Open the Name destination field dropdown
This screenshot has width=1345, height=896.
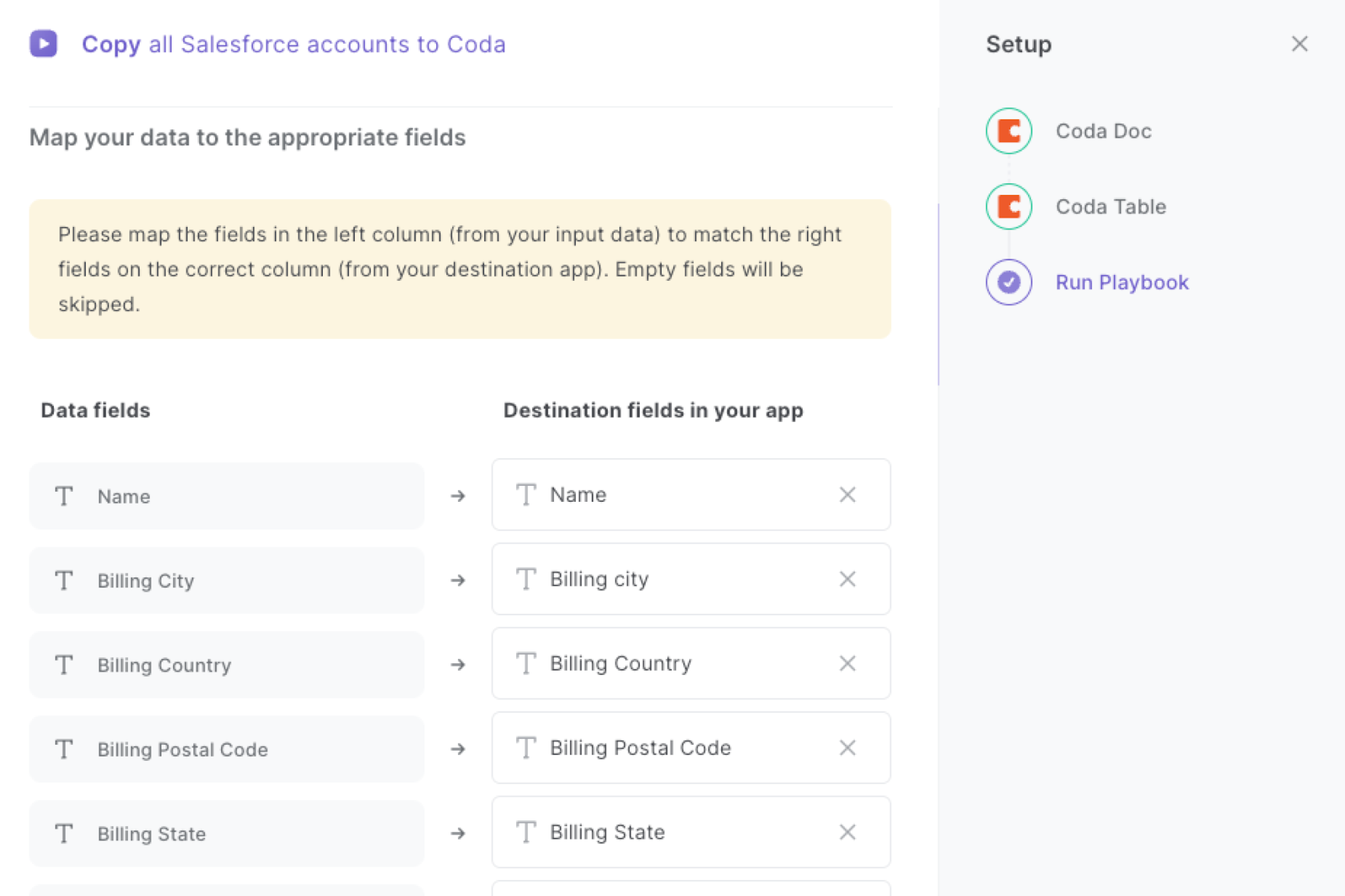(691, 495)
